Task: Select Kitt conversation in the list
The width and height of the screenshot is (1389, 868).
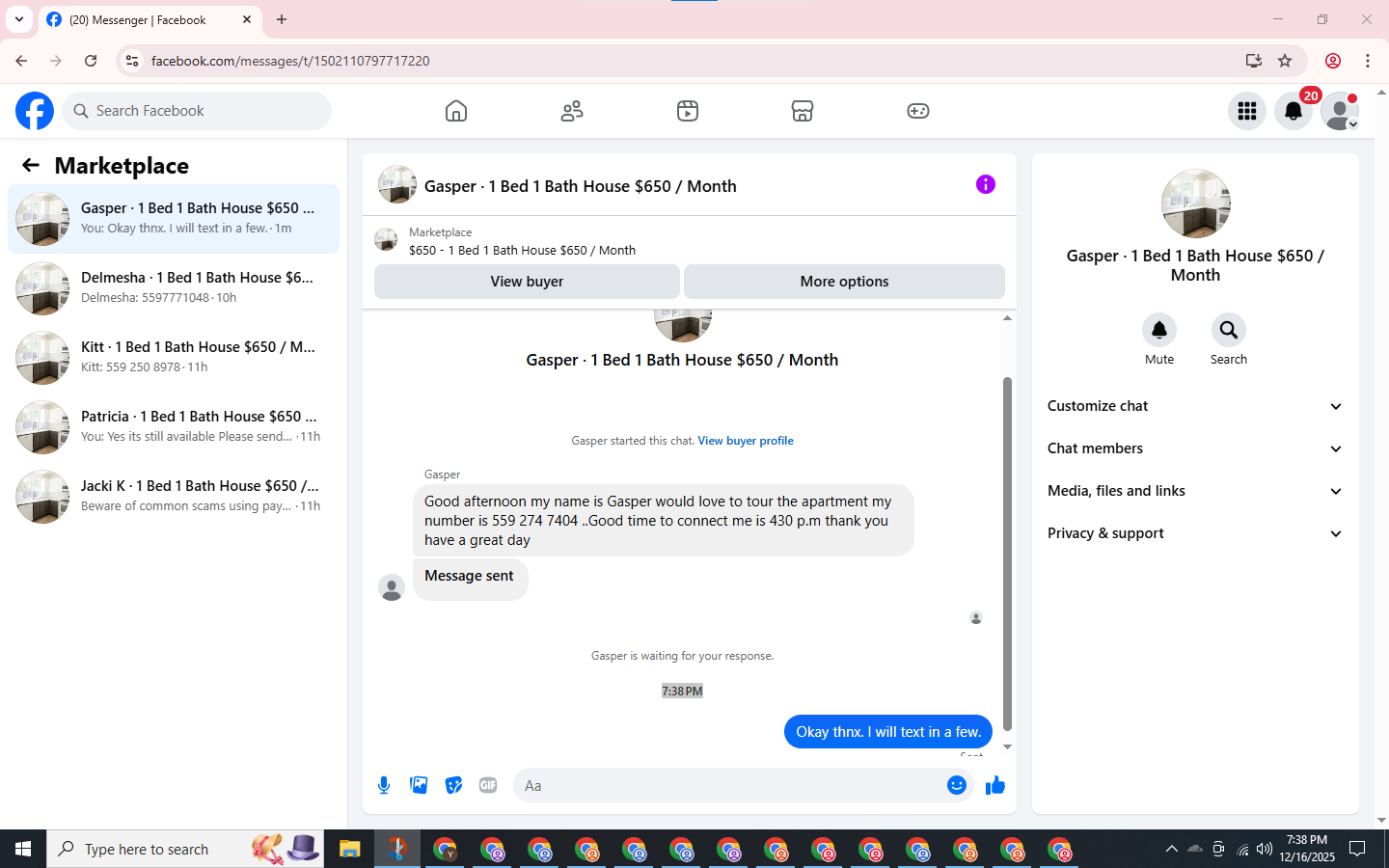Action: [x=174, y=358]
